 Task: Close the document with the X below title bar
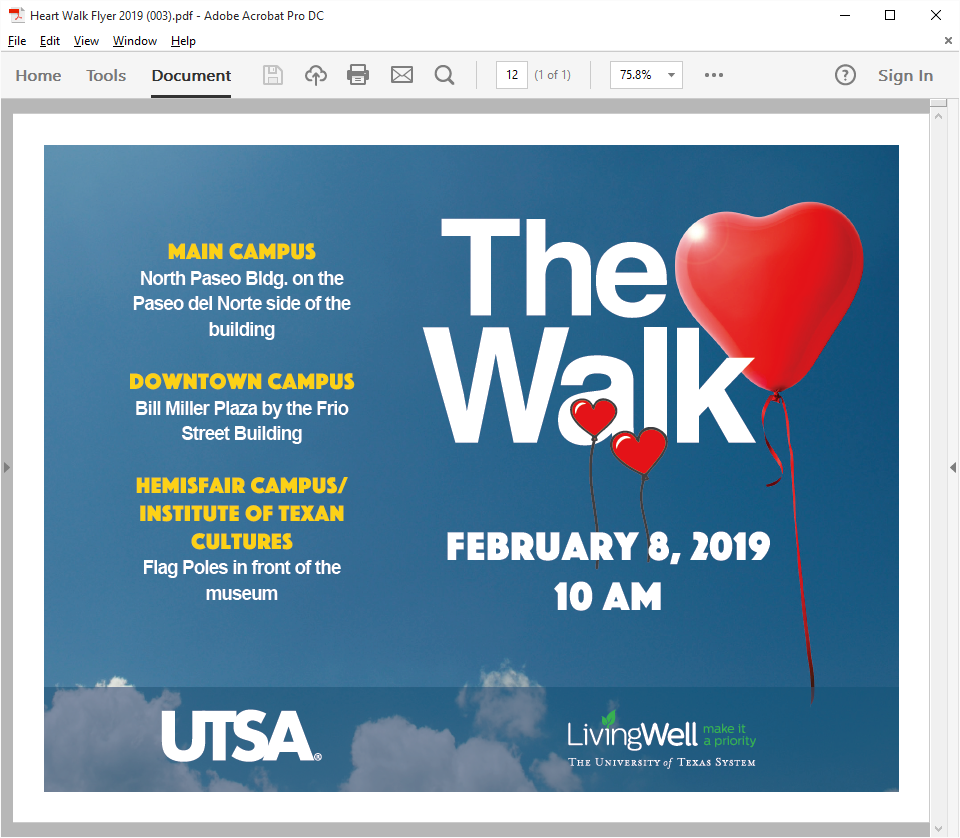948,41
